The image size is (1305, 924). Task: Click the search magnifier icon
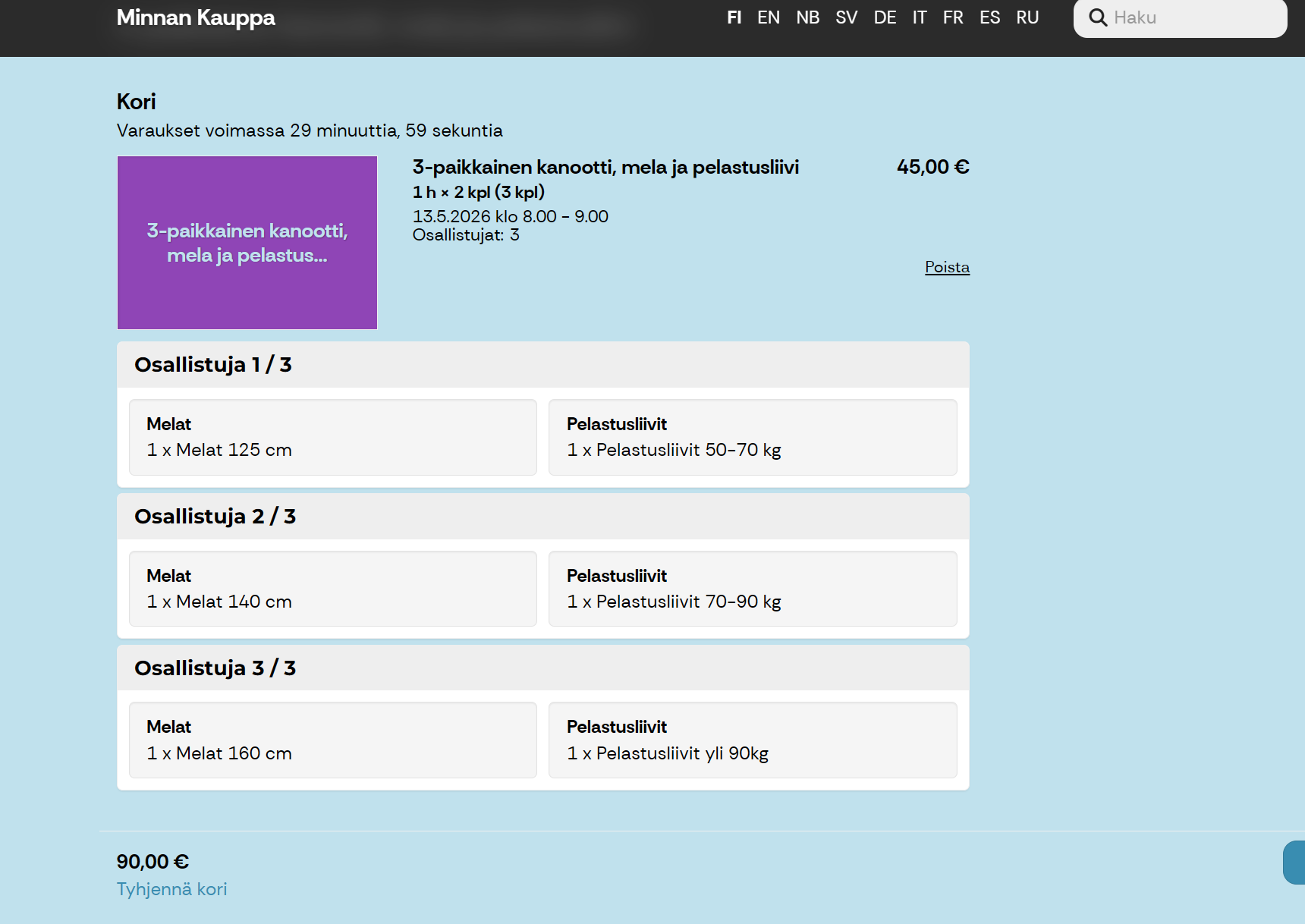(x=1098, y=17)
